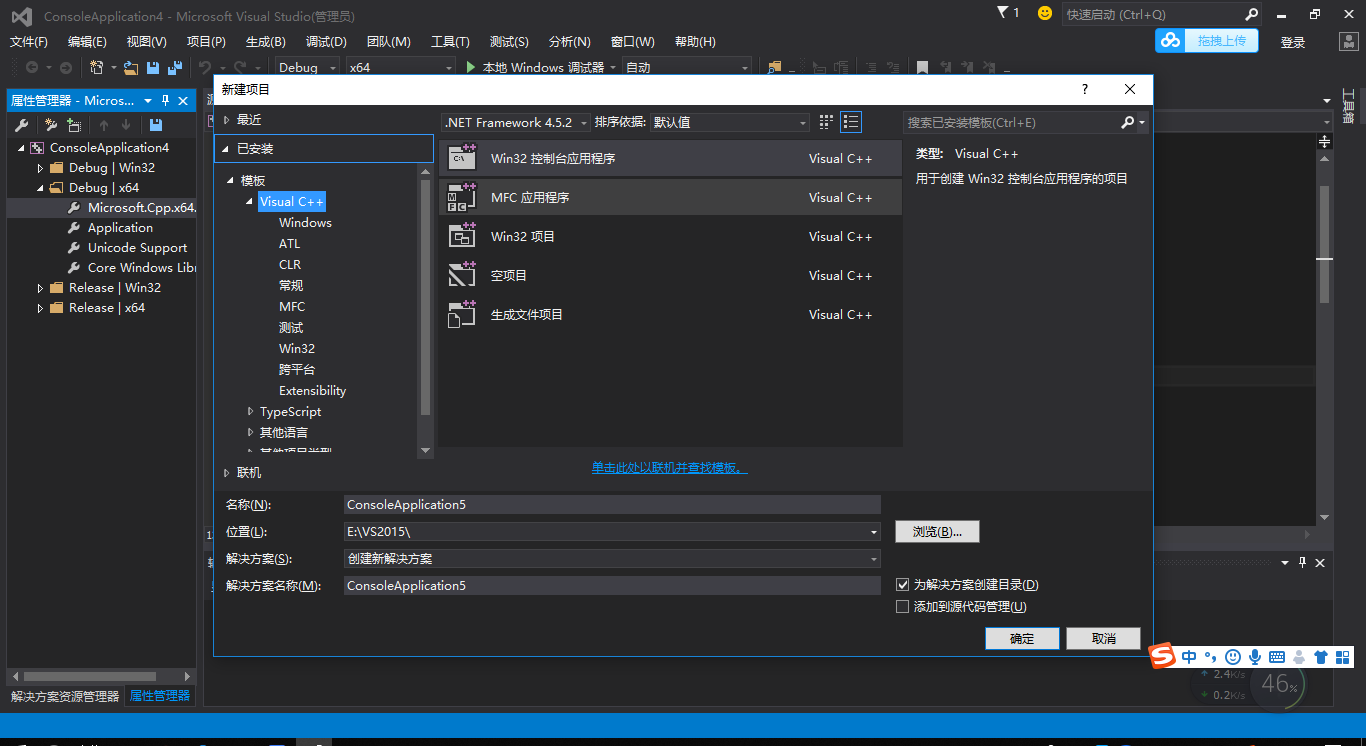Click the Open File icon in main toolbar
1366x746 pixels.
(131, 67)
